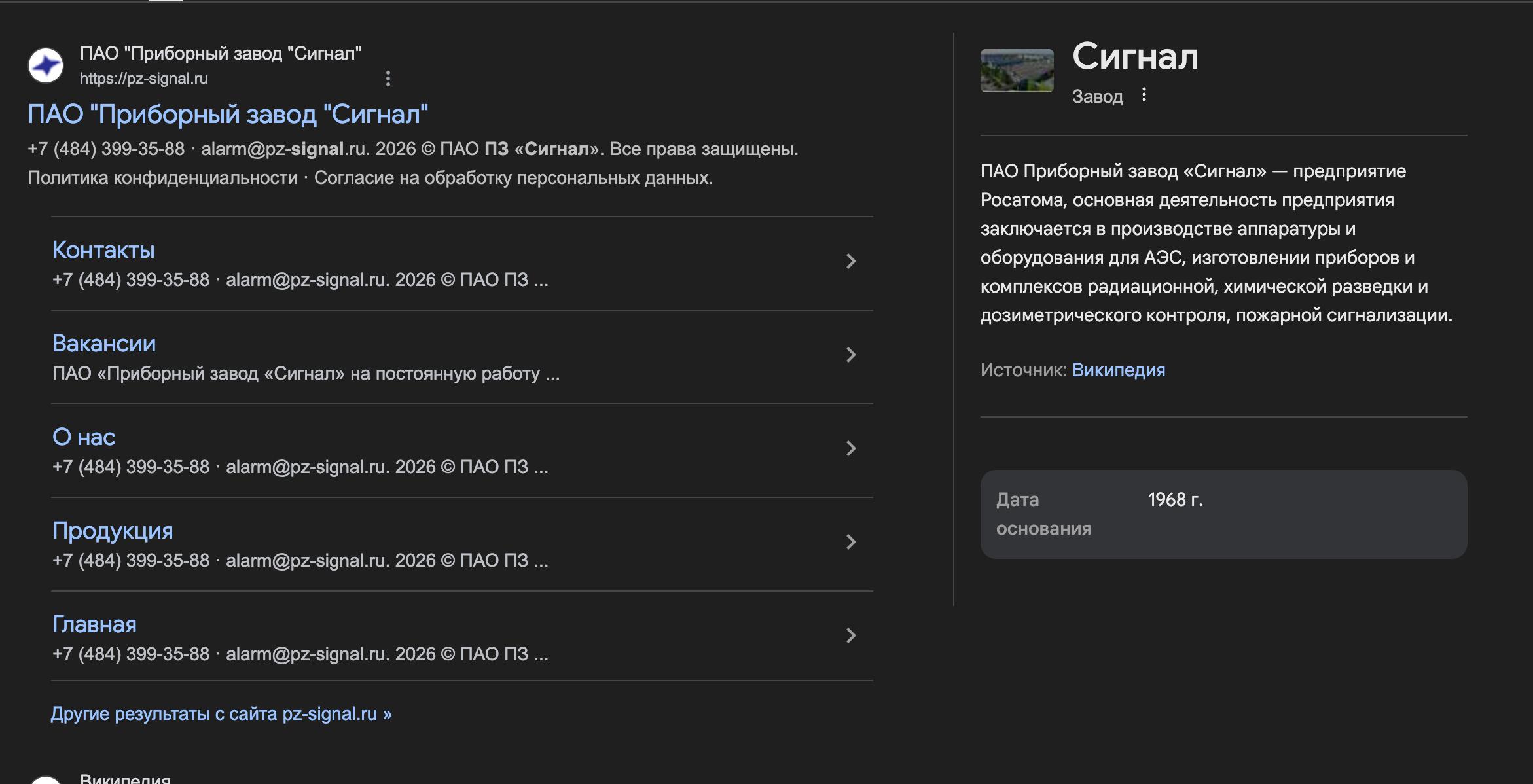The width and height of the screenshot is (1533, 784).
Task: Expand the Контакты sitelink chevron
Action: (x=850, y=262)
